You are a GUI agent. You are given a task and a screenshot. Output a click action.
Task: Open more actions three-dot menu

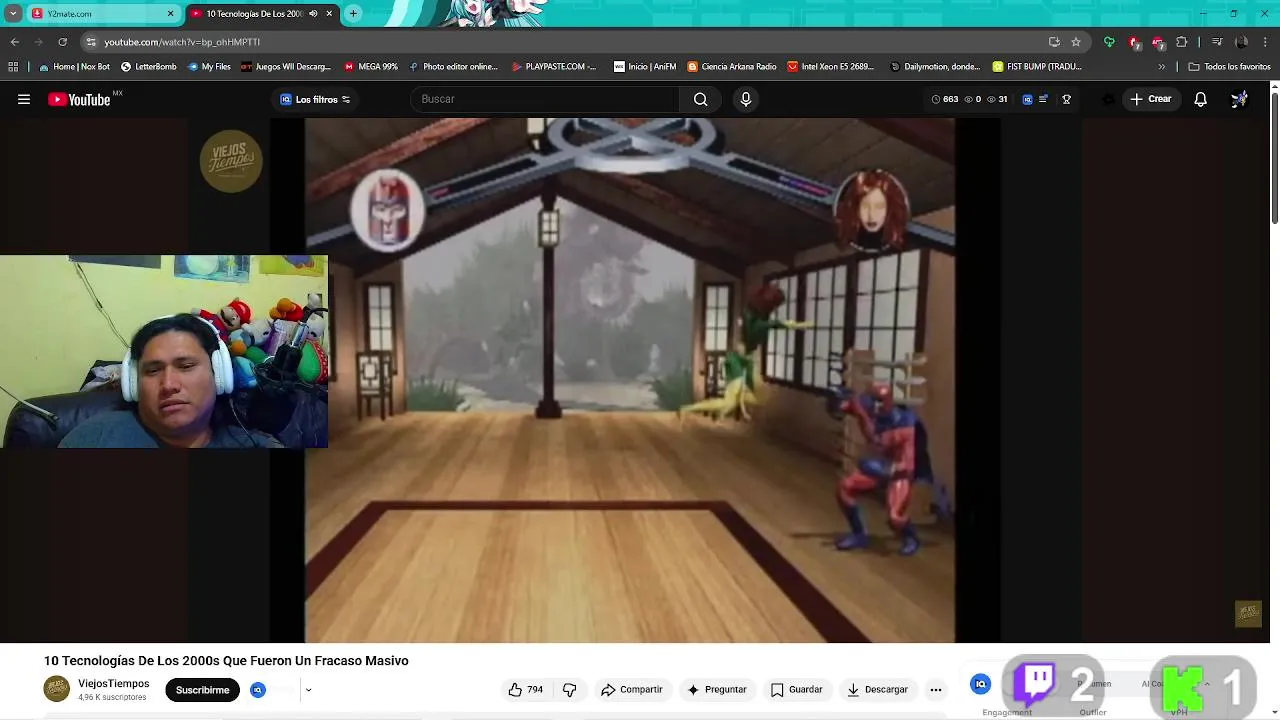[936, 689]
